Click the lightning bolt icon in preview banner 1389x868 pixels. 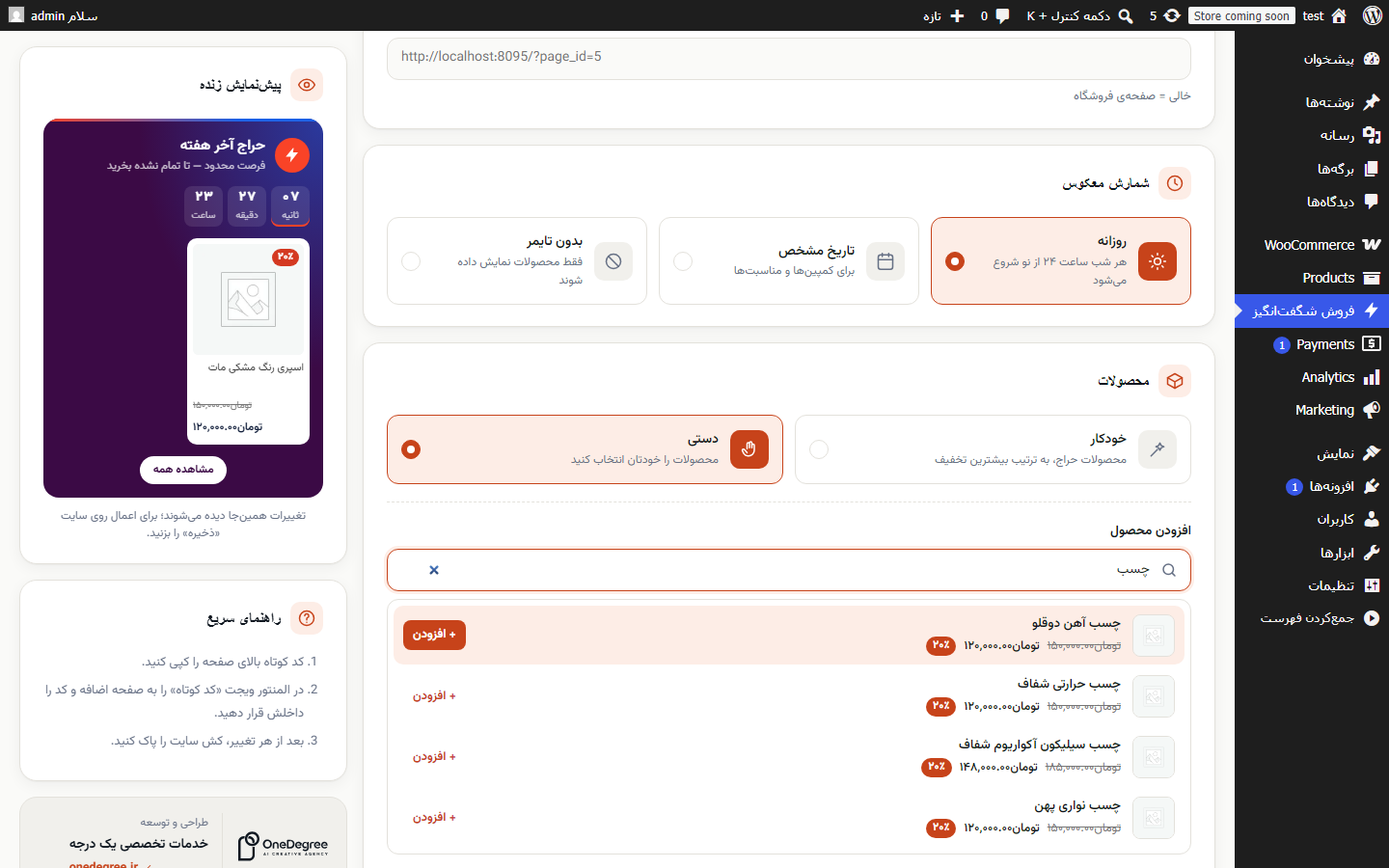pyautogui.click(x=292, y=155)
